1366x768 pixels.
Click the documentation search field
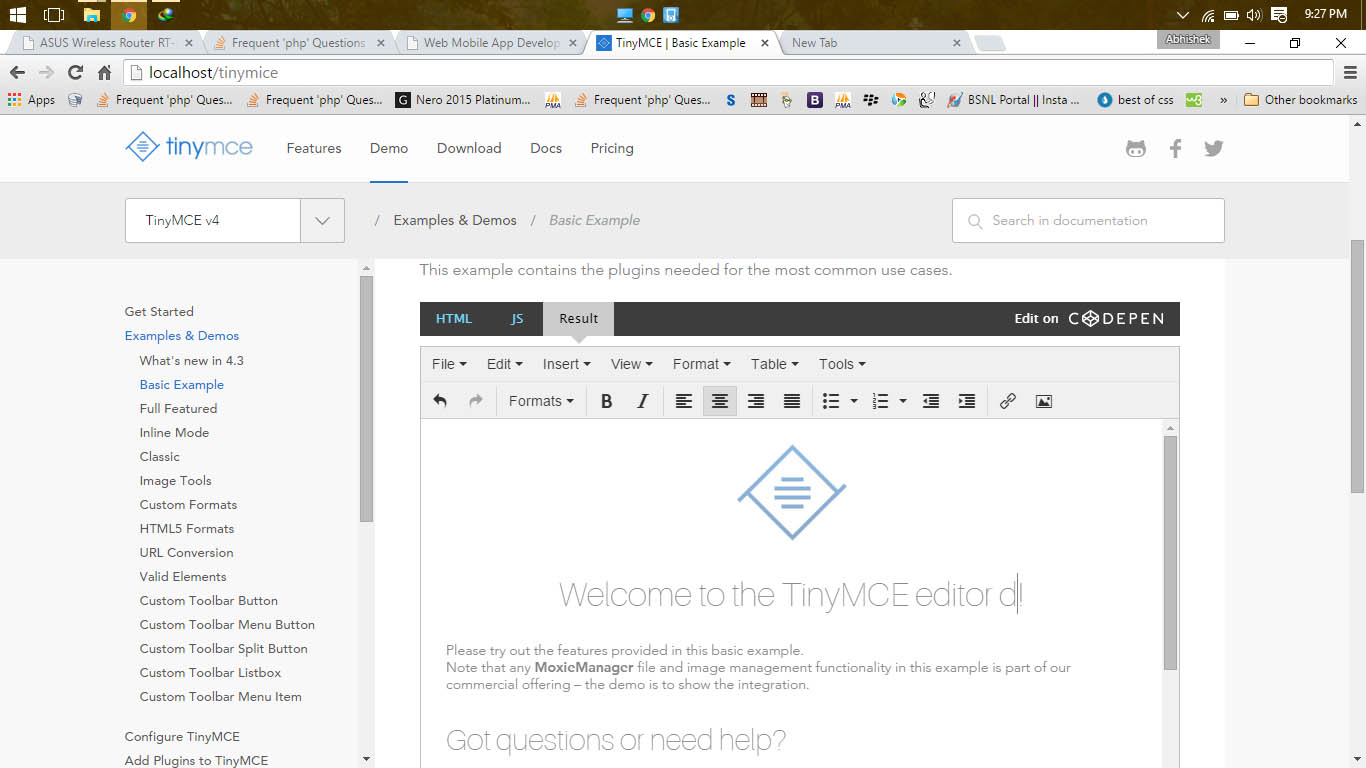(1088, 221)
